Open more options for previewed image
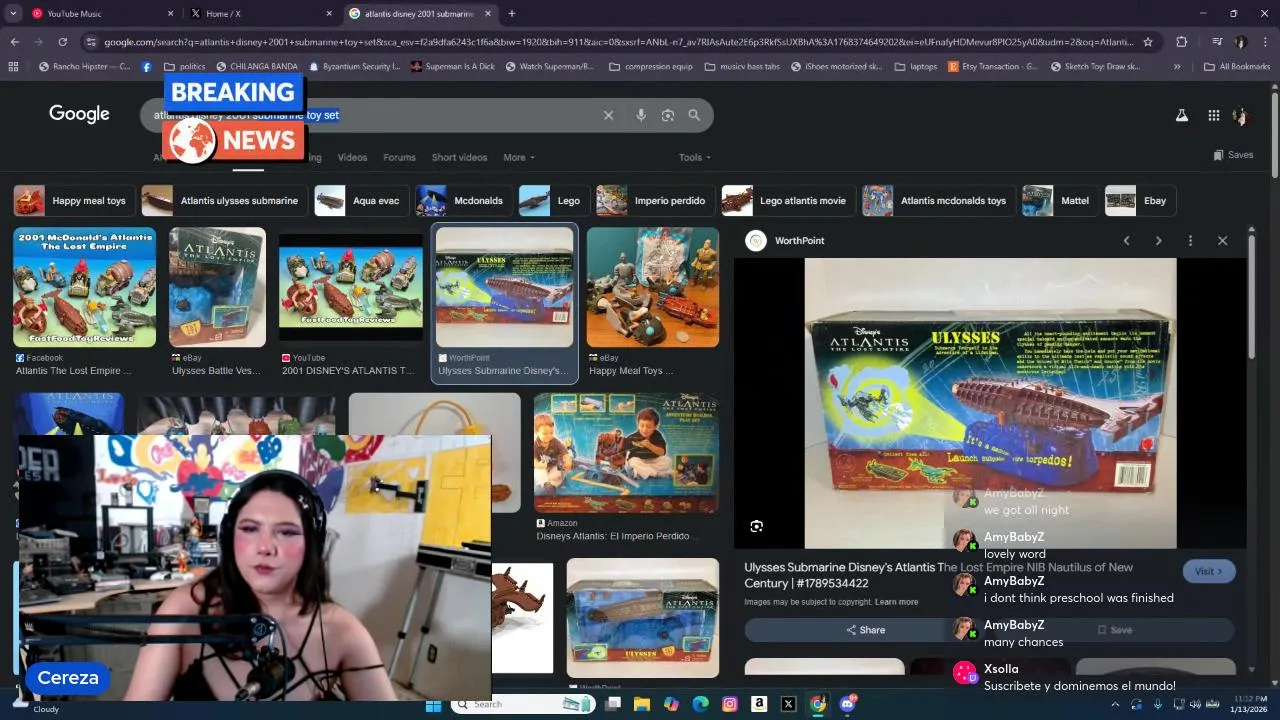 point(1190,241)
